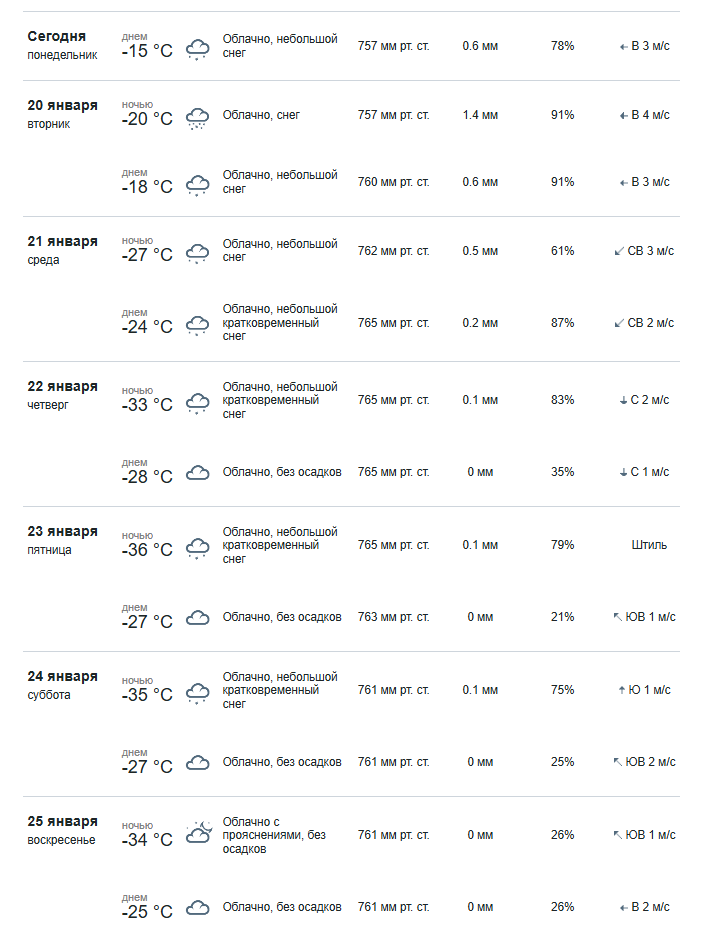Select the '23 января' date heading

62,531
